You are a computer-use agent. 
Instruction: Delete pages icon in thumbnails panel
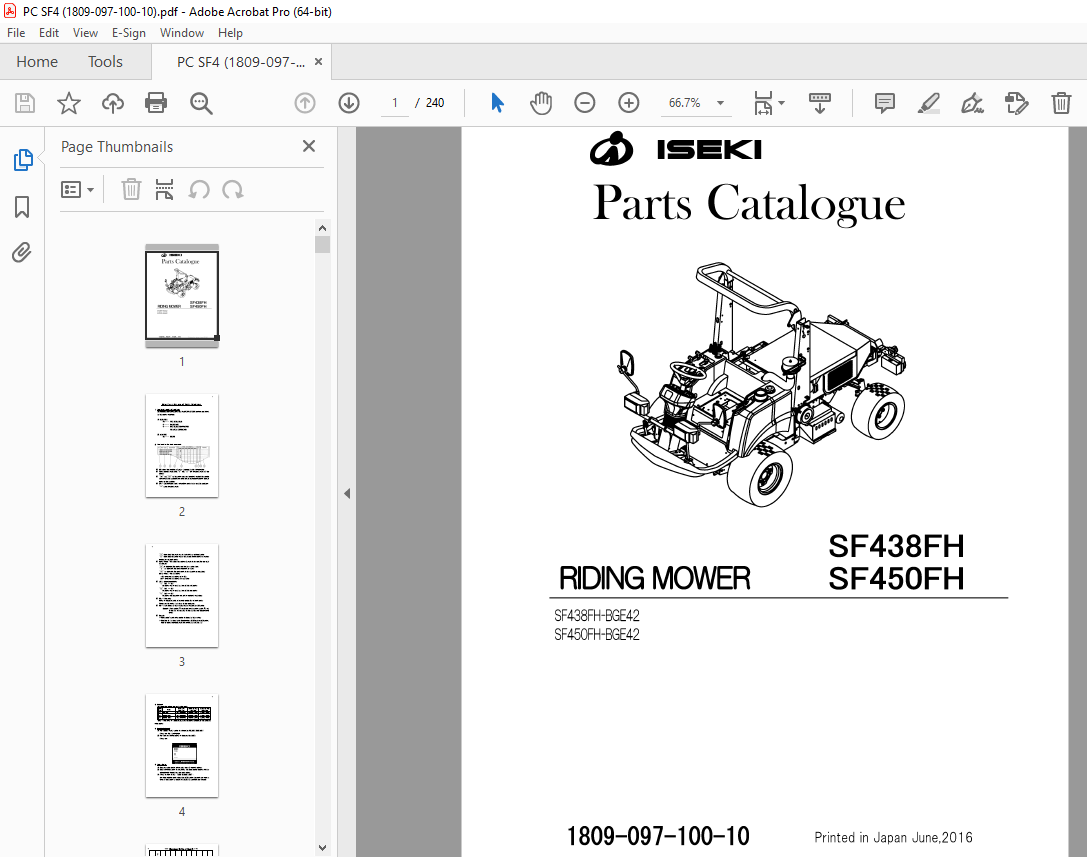click(x=131, y=189)
